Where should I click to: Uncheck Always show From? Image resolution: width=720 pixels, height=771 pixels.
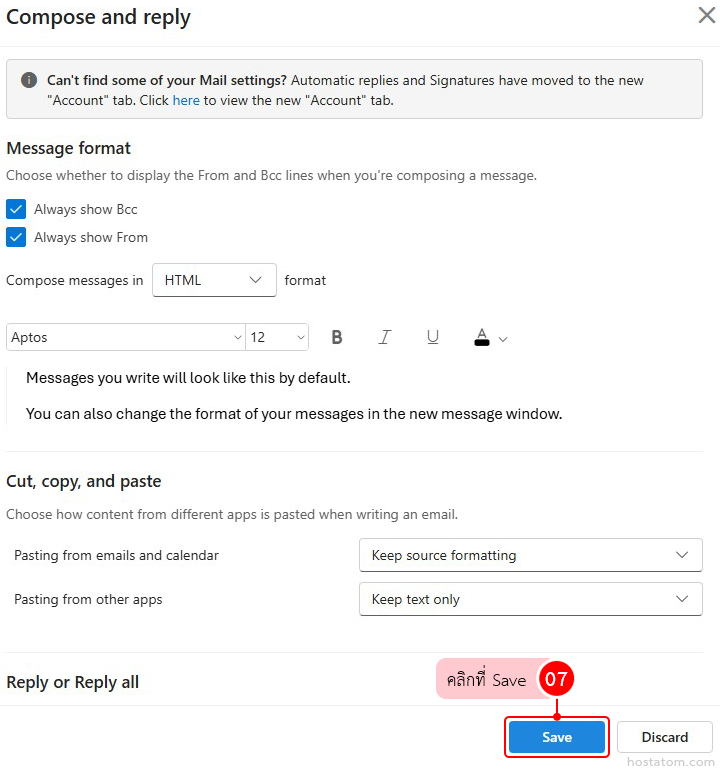tap(16, 237)
